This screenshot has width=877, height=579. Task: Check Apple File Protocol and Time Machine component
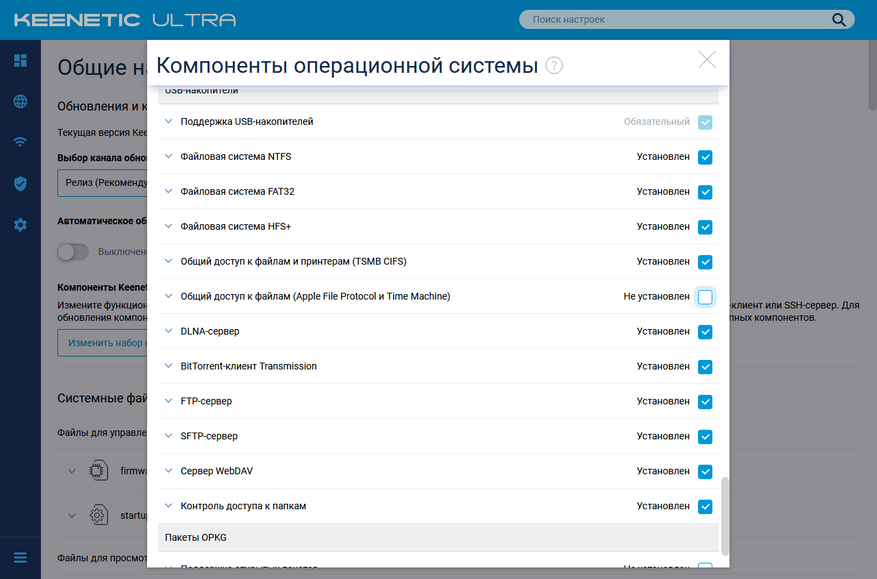(x=705, y=297)
